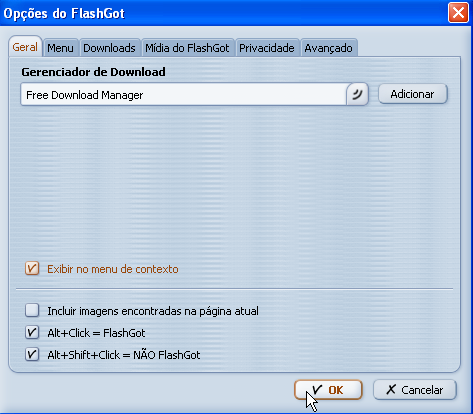This screenshot has width=473, height=414.
Task: Switch to the Menu tab
Action: (x=60, y=48)
